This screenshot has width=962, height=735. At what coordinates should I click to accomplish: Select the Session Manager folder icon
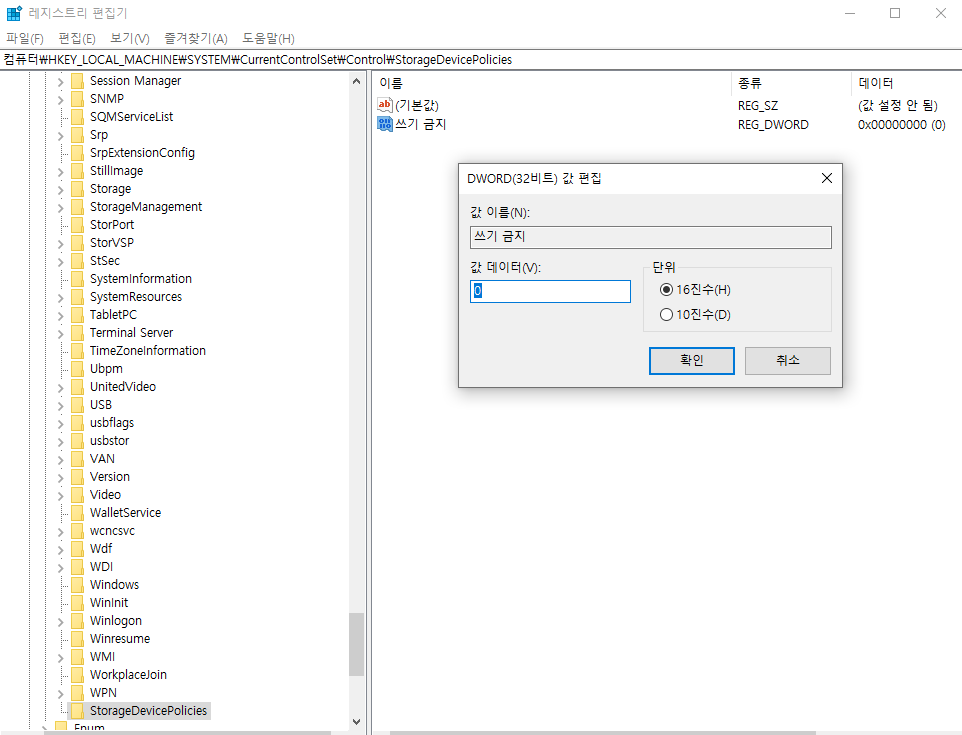click(77, 81)
